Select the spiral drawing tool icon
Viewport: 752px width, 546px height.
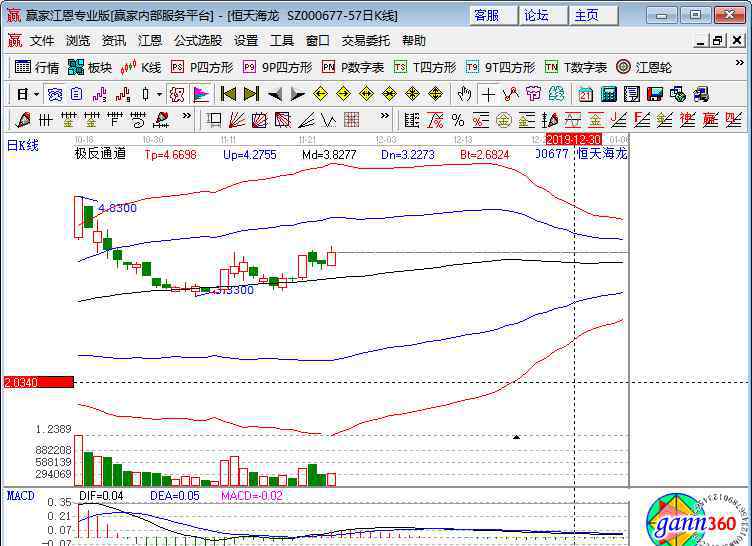click(x=138, y=120)
